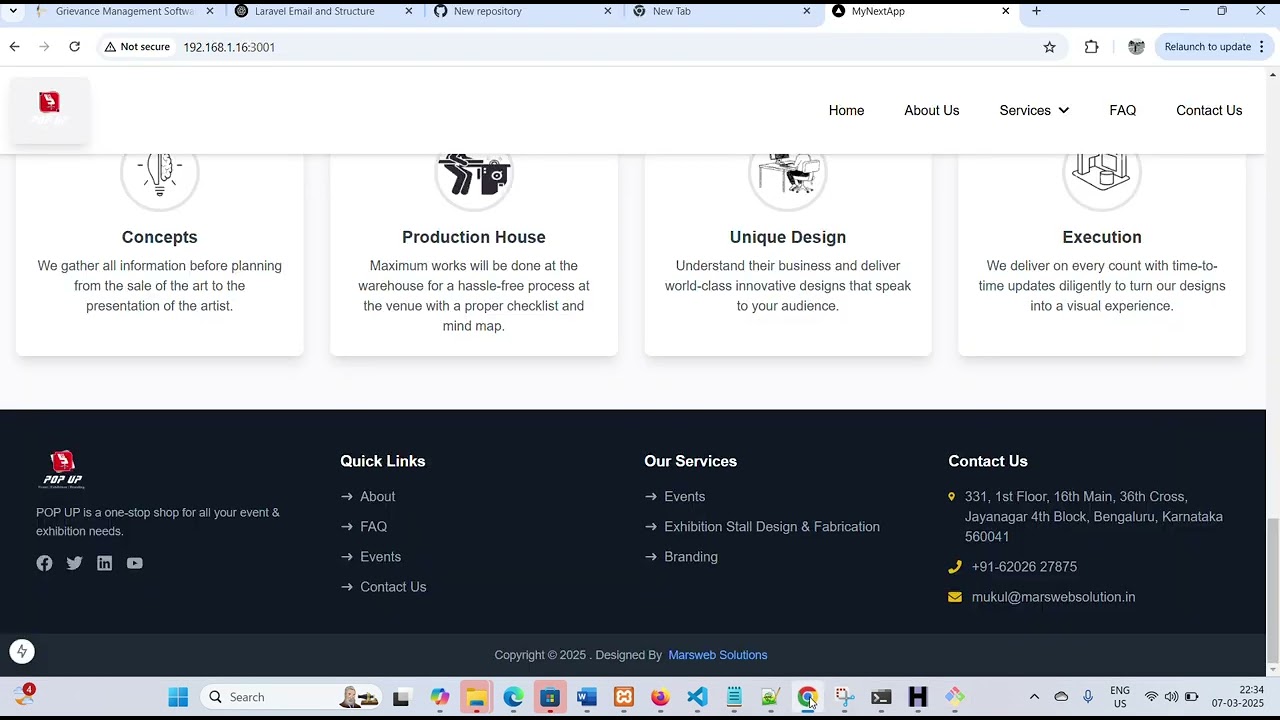This screenshot has width=1280, height=720.
Task: Open the Branding service link
Action: [x=691, y=557]
